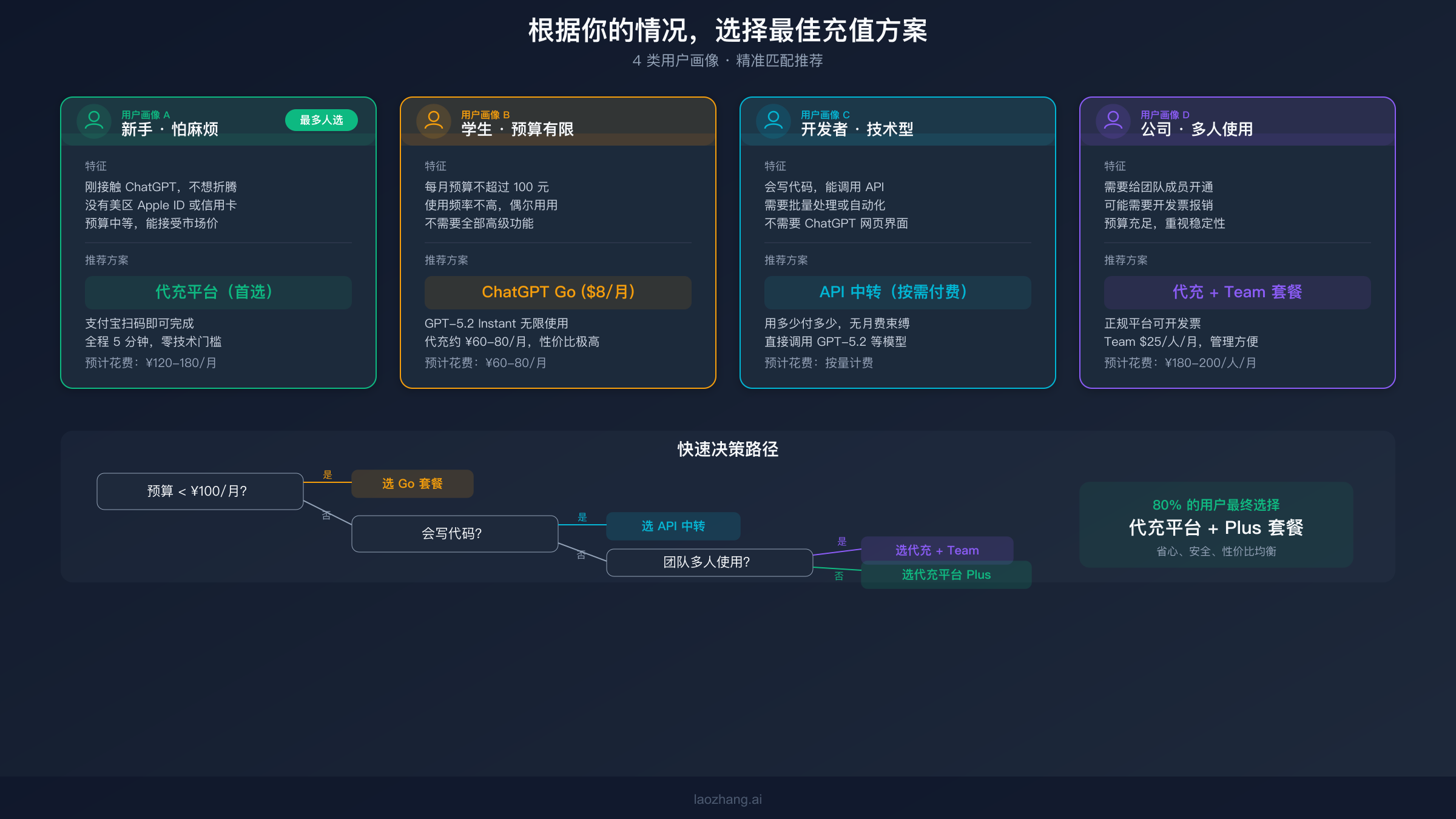
Task: Click the ChatGPT Go ($8/月) plan pill
Action: pyautogui.click(x=558, y=292)
